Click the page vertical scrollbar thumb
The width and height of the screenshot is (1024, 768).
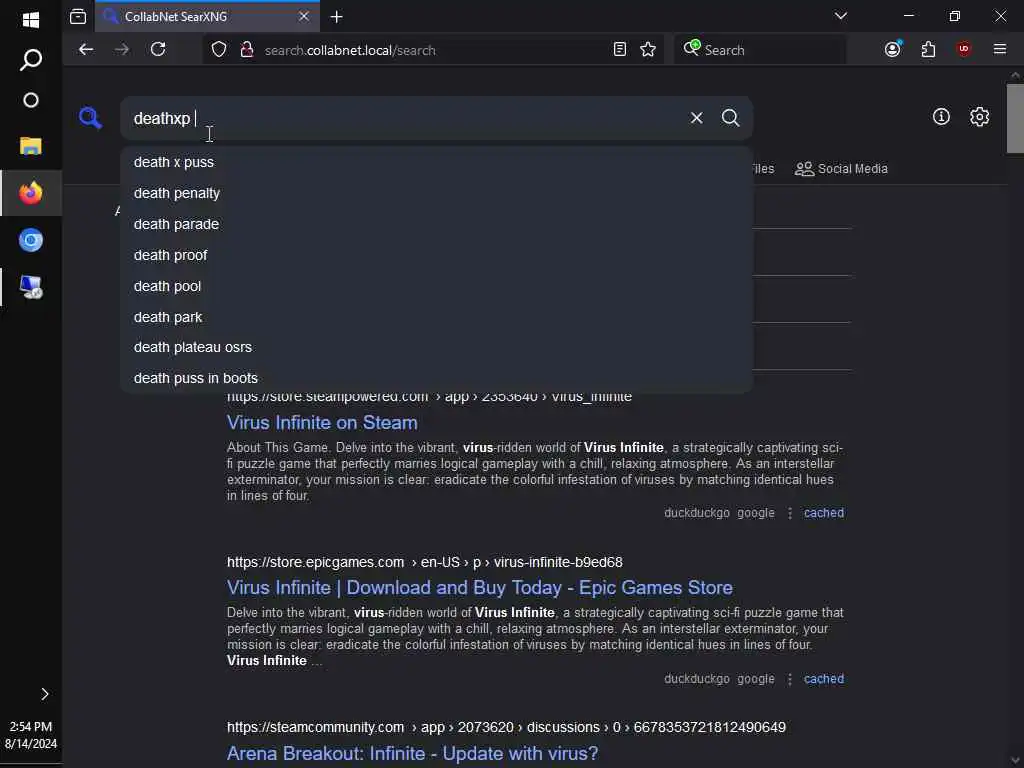(x=1015, y=118)
